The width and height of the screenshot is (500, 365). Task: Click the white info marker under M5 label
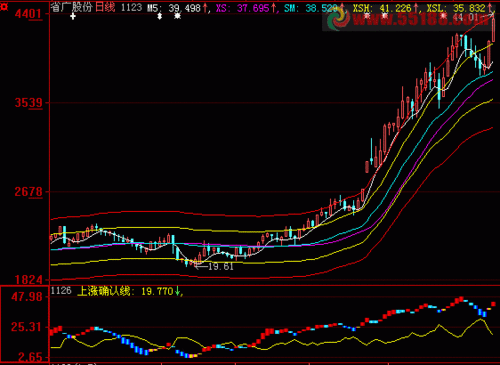click(160, 16)
